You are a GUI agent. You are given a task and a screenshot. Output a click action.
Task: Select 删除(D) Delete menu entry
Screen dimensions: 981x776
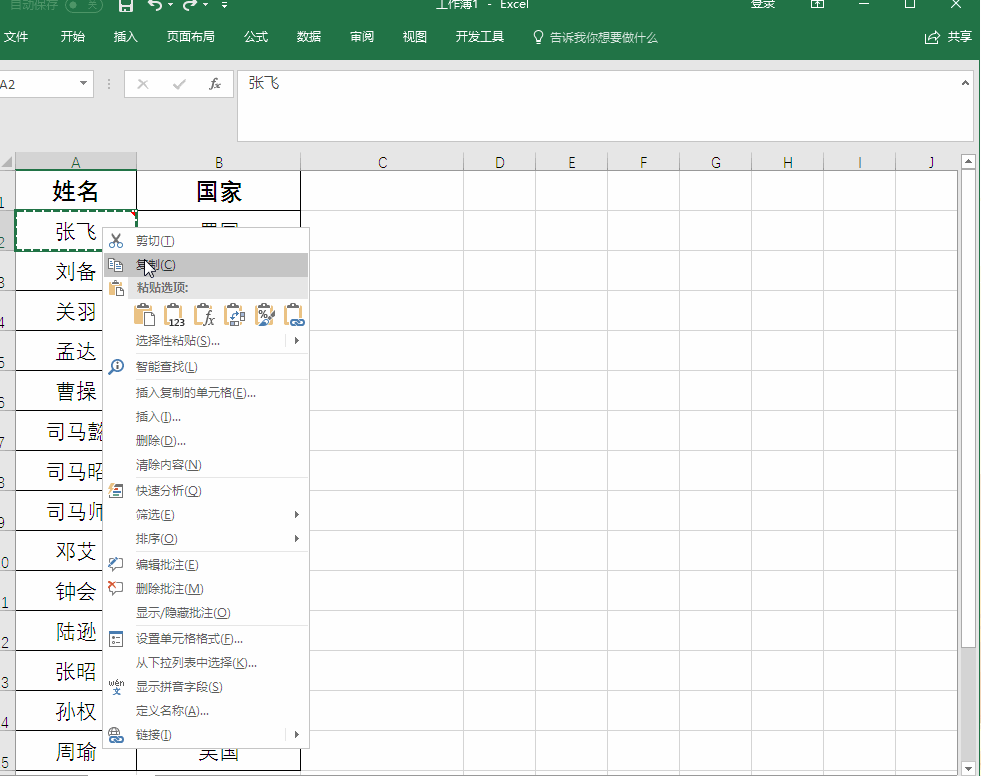tap(206, 441)
